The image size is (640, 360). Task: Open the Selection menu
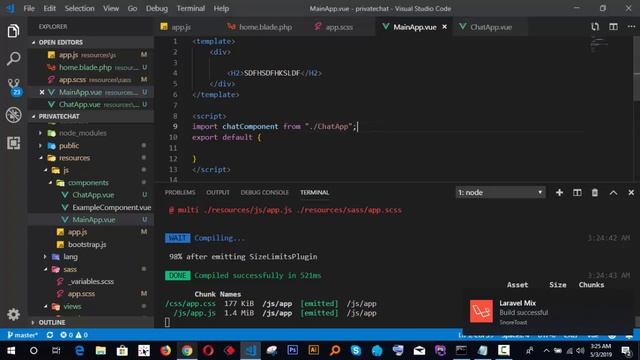click(79, 8)
